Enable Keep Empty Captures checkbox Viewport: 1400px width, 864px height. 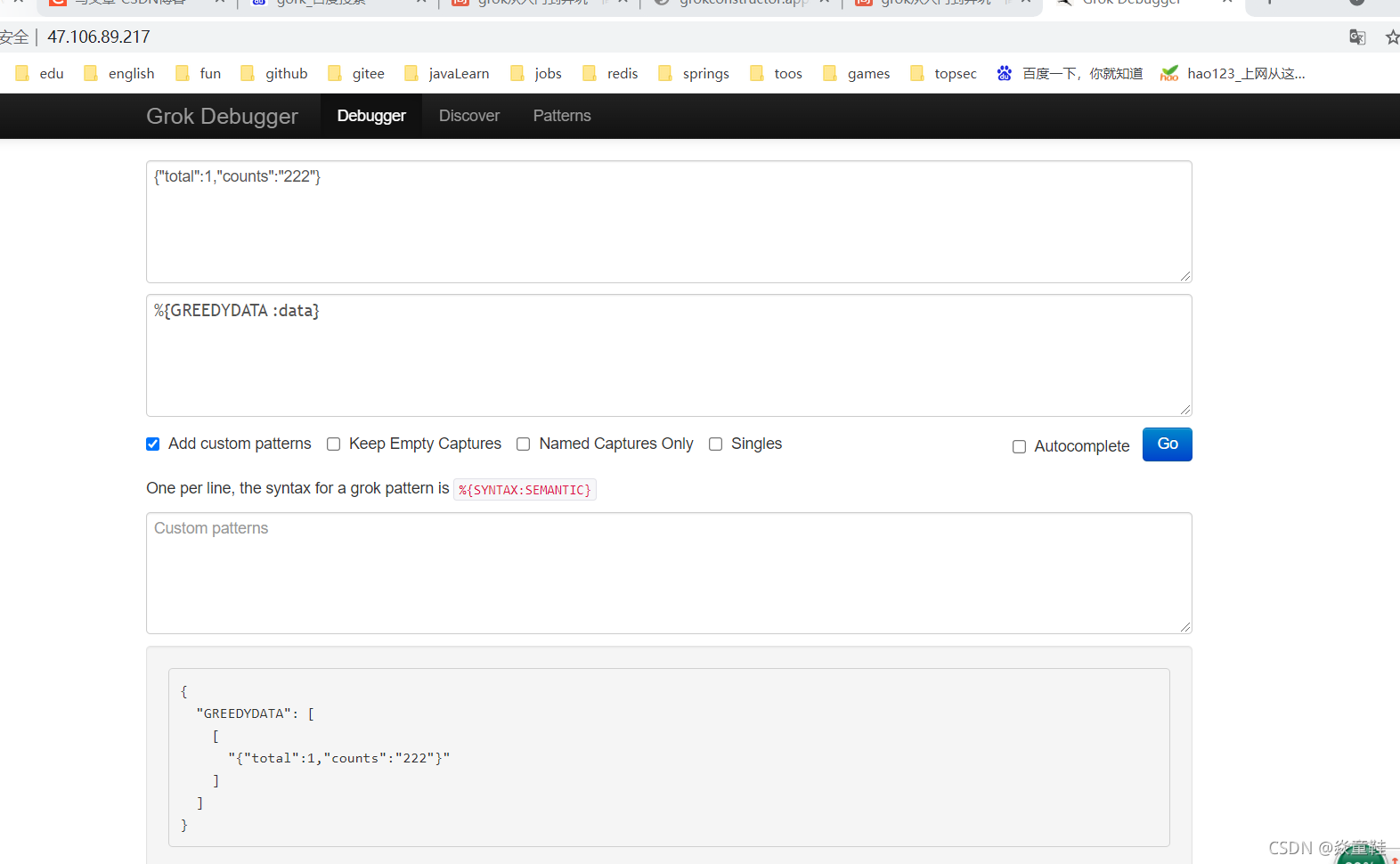[334, 444]
